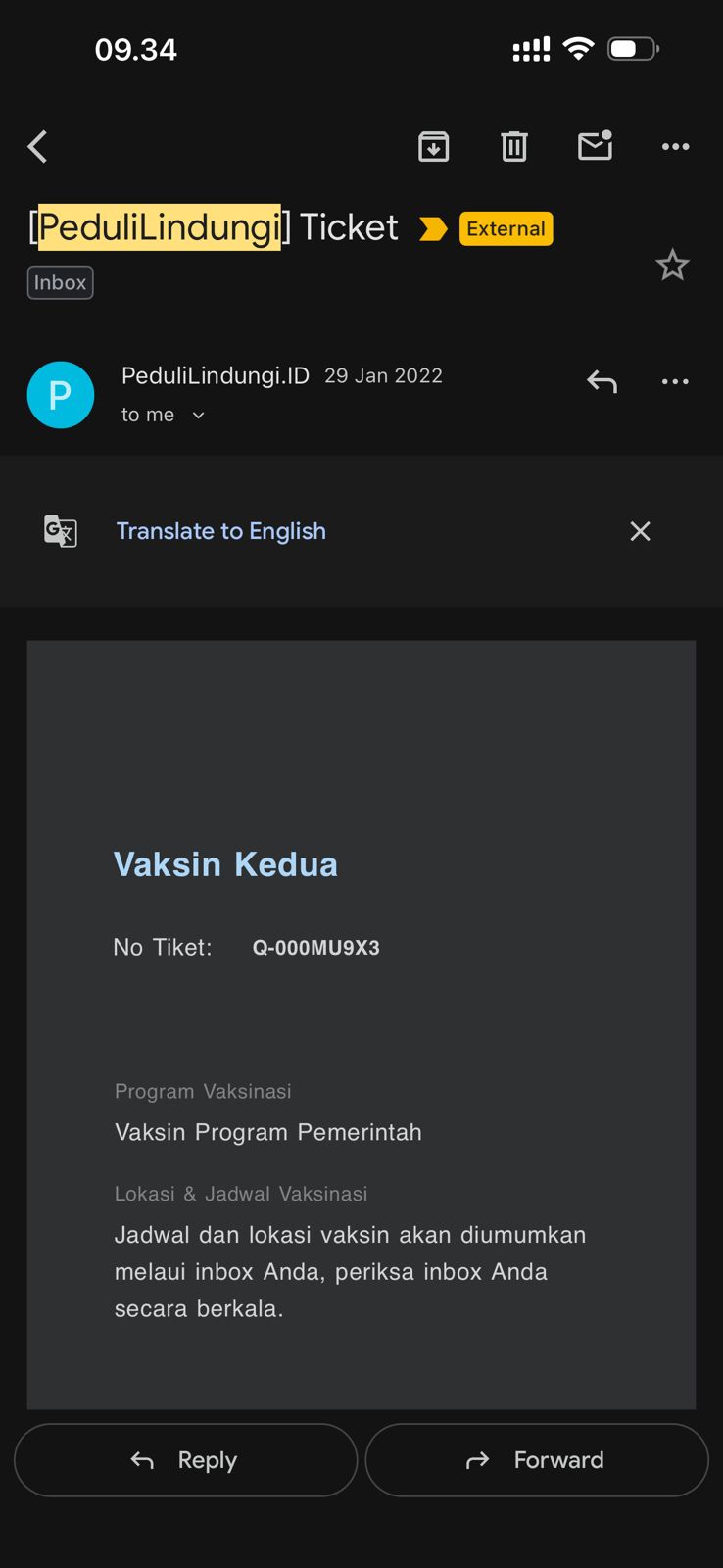
Task: Expand recipient details next to 'to me'
Action: (x=198, y=416)
